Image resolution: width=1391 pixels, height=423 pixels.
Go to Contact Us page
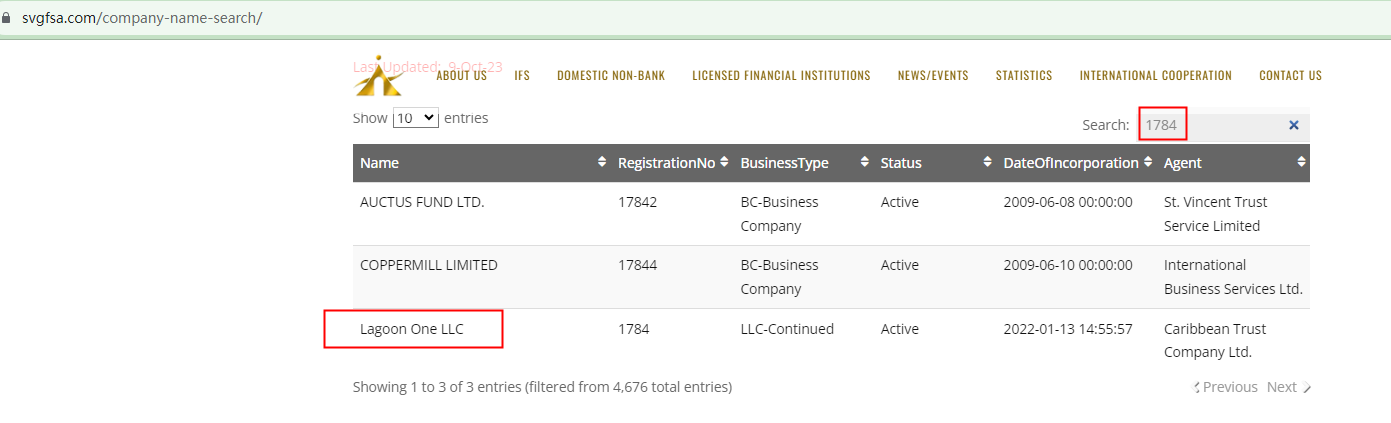pos(1290,75)
